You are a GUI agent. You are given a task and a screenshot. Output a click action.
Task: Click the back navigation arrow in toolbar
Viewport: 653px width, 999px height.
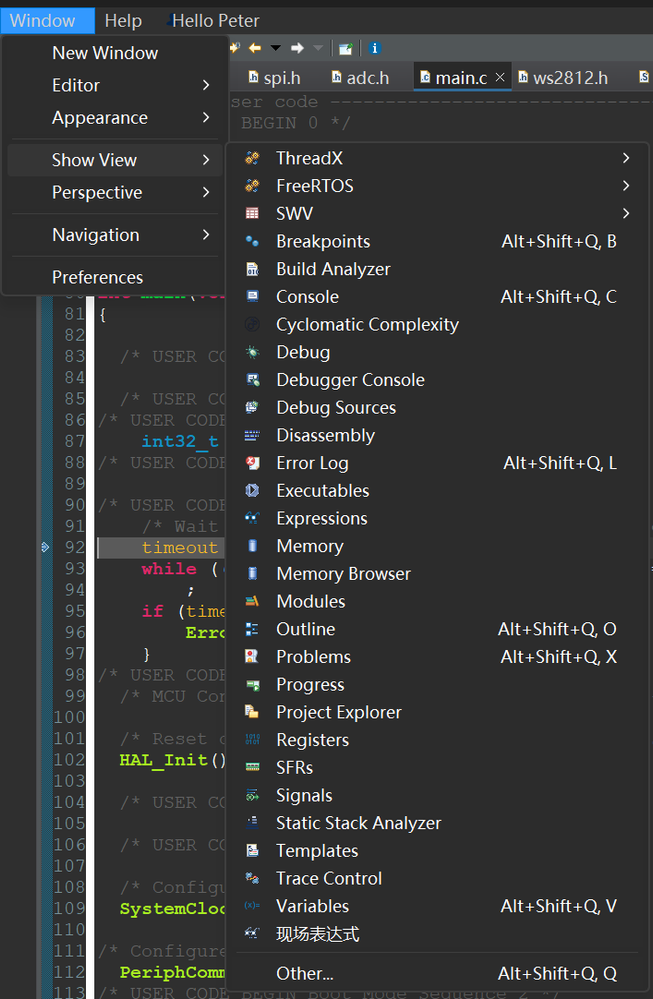(255, 48)
